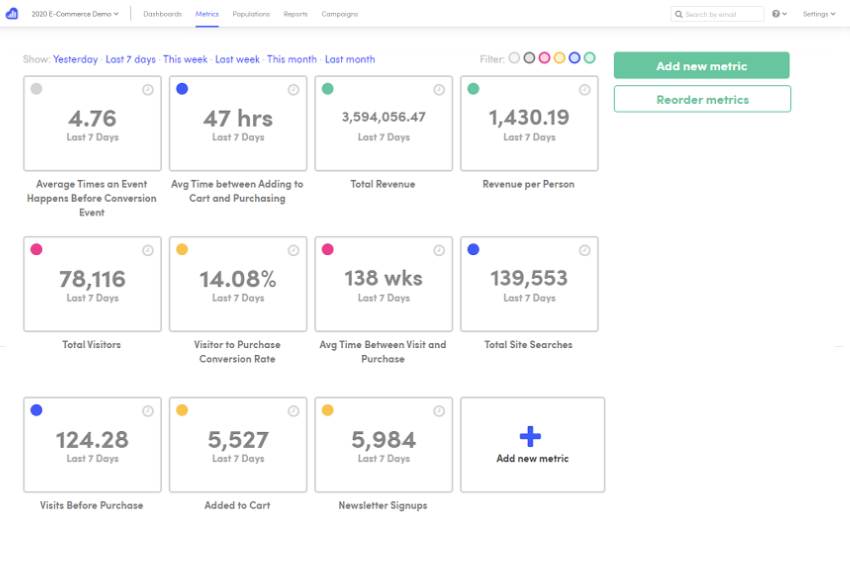
Task: Select the yellow filter color swatch
Action: tap(559, 58)
